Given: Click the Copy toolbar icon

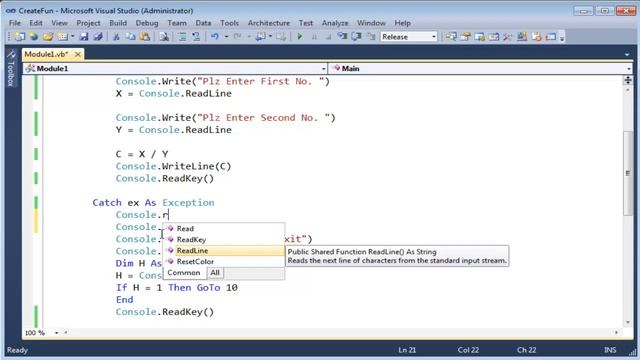Looking at the screenshot, I should pyautogui.click(x=131, y=37).
